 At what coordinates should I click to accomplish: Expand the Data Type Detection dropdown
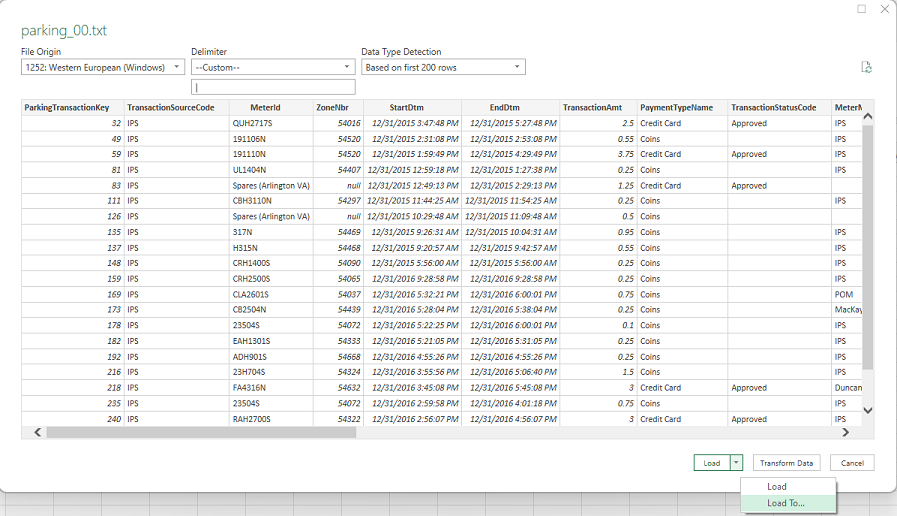coord(443,67)
